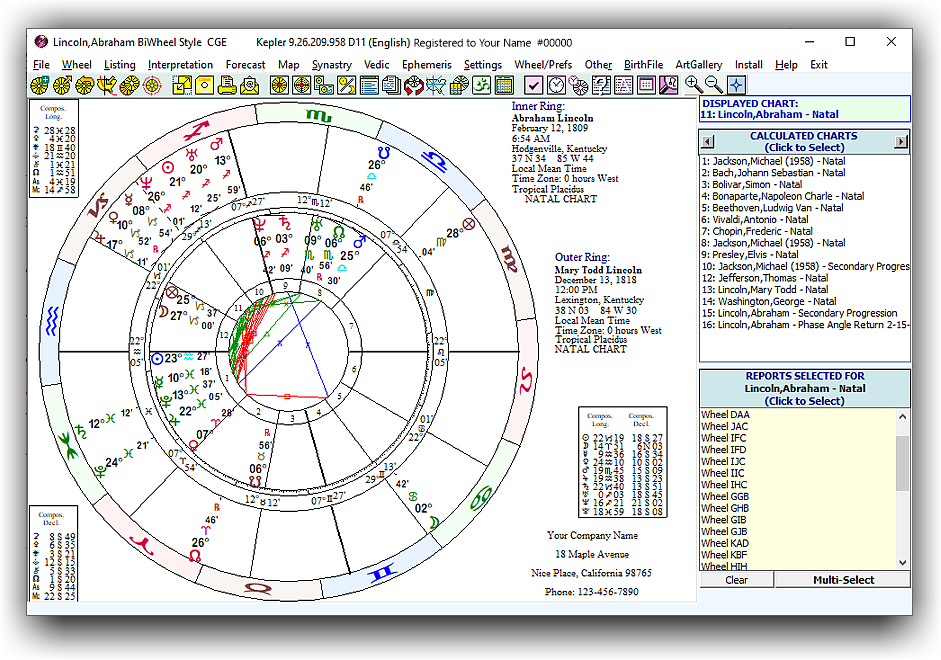Click the zoom out magnifier icon
The width and height of the screenshot is (941, 660).
714,85
